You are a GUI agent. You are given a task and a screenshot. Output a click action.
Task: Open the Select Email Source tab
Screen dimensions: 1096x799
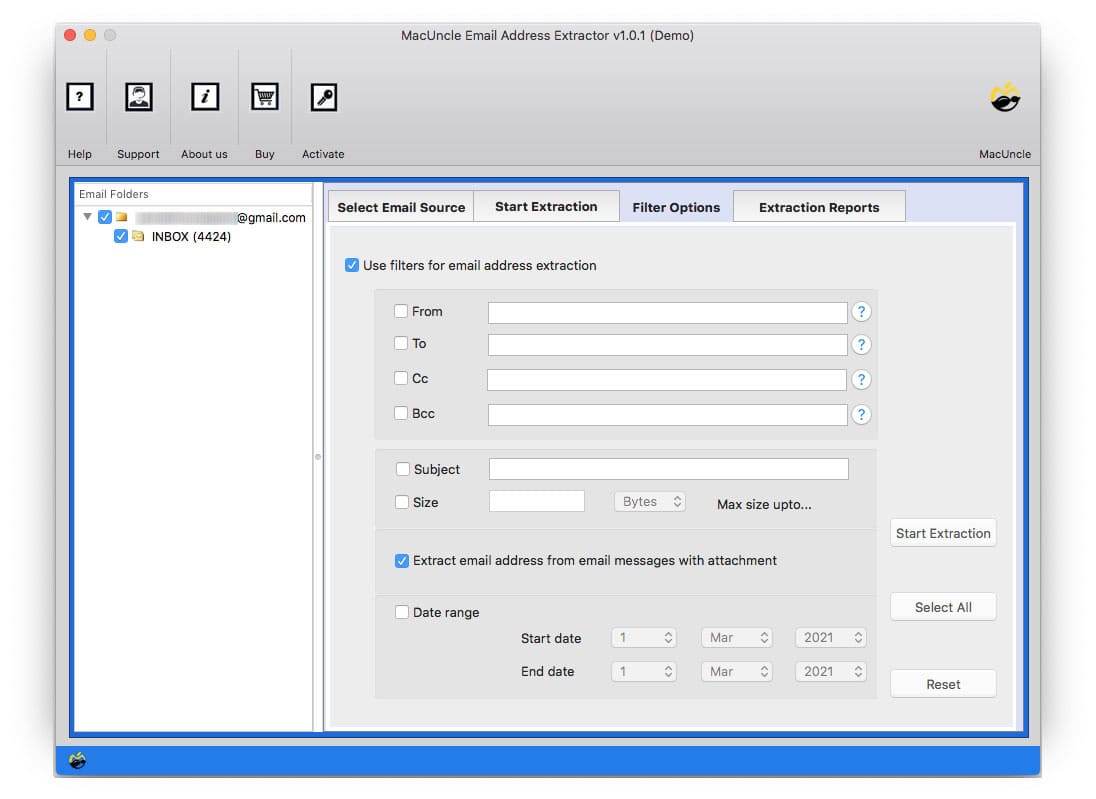tap(400, 206)
